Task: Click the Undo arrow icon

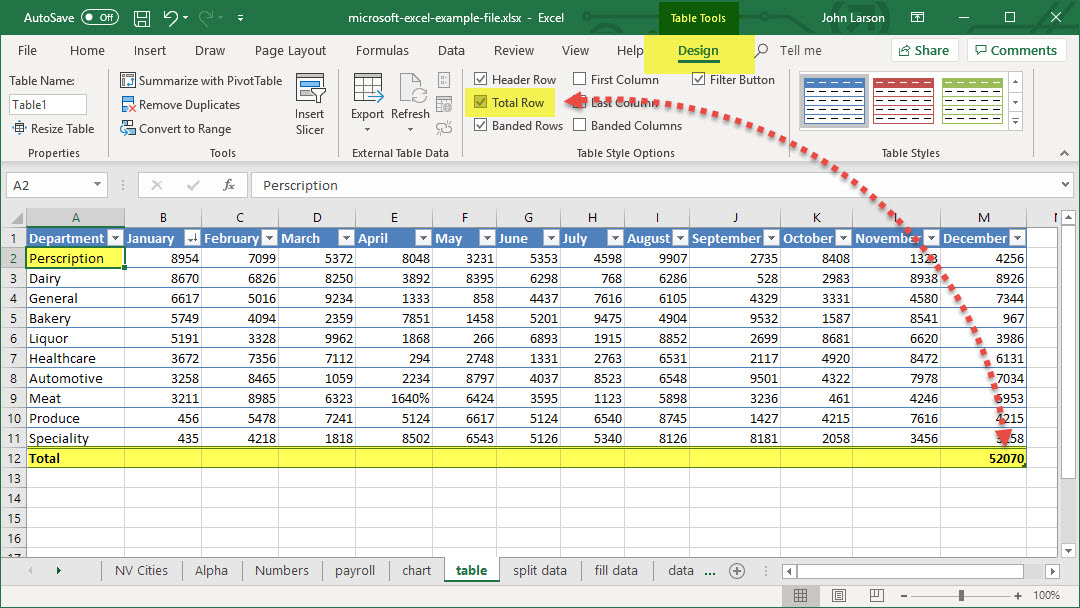Action: click(x=171, y=18)
